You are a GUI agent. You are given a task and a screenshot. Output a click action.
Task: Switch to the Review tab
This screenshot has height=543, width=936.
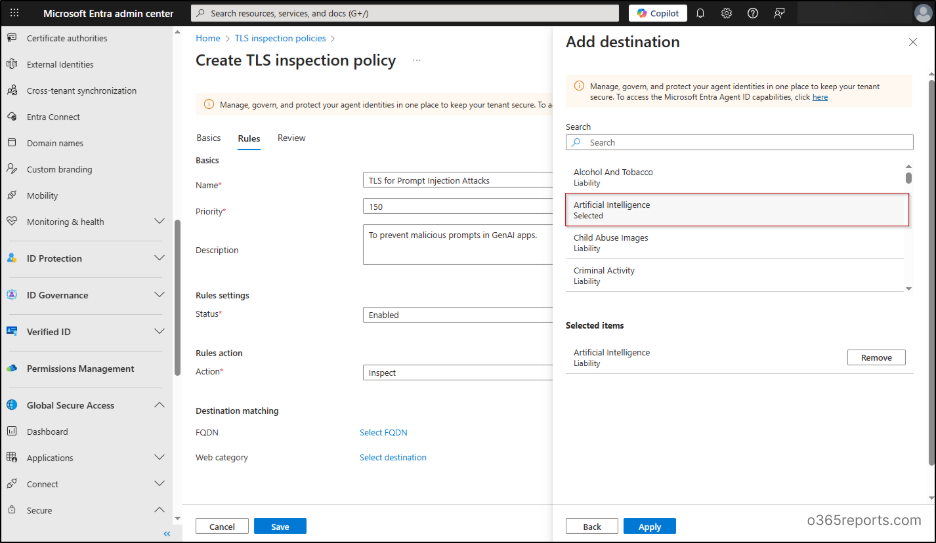click(291, 138)
